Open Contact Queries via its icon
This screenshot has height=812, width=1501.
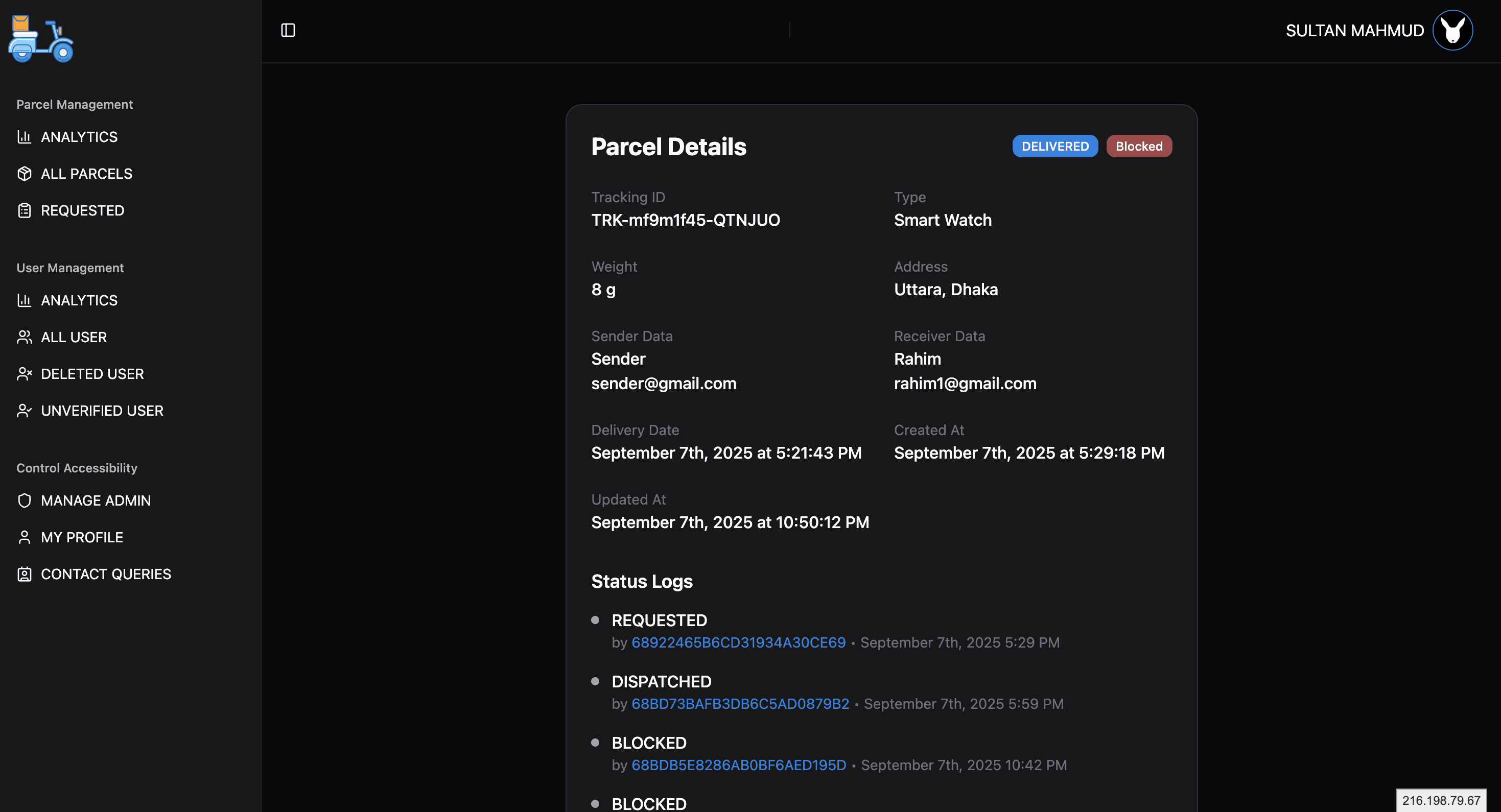(x=24, y=574)
